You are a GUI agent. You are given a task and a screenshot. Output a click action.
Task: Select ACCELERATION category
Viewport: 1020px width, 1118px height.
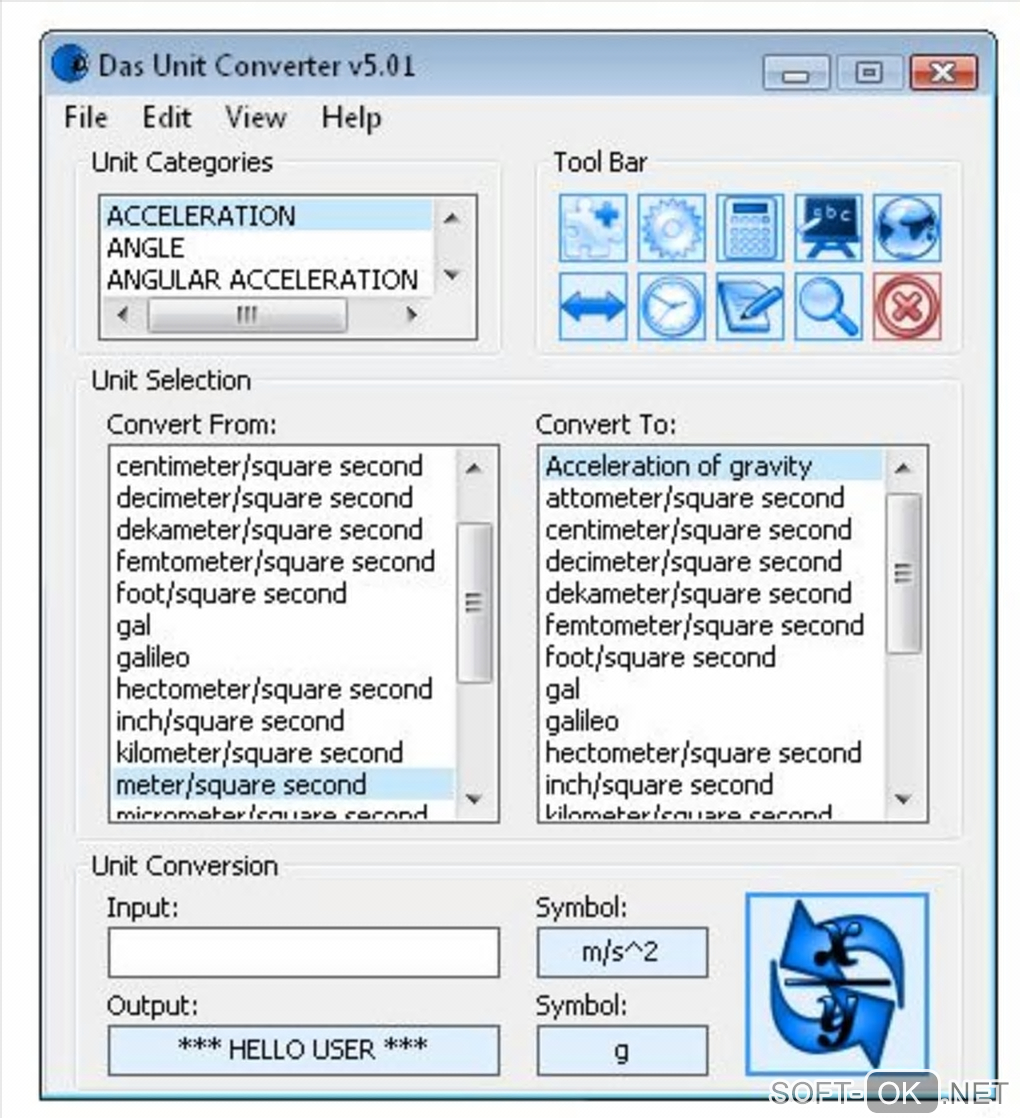268,215
